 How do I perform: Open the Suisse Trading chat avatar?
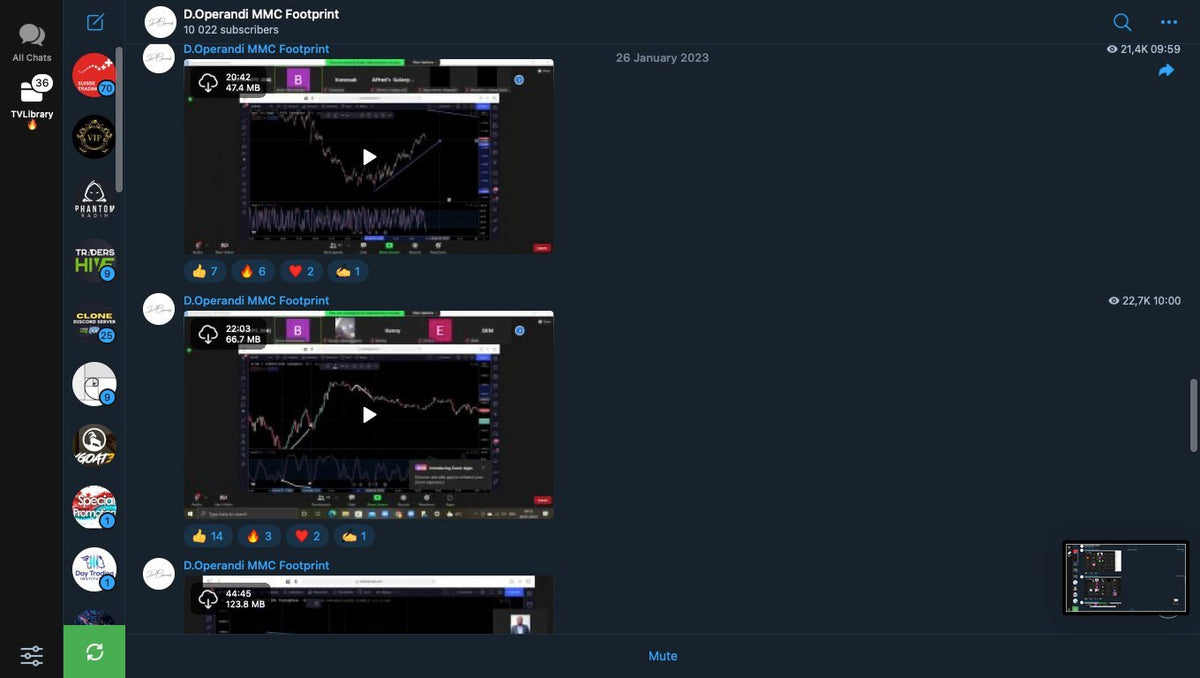click(x=94, y=75)
